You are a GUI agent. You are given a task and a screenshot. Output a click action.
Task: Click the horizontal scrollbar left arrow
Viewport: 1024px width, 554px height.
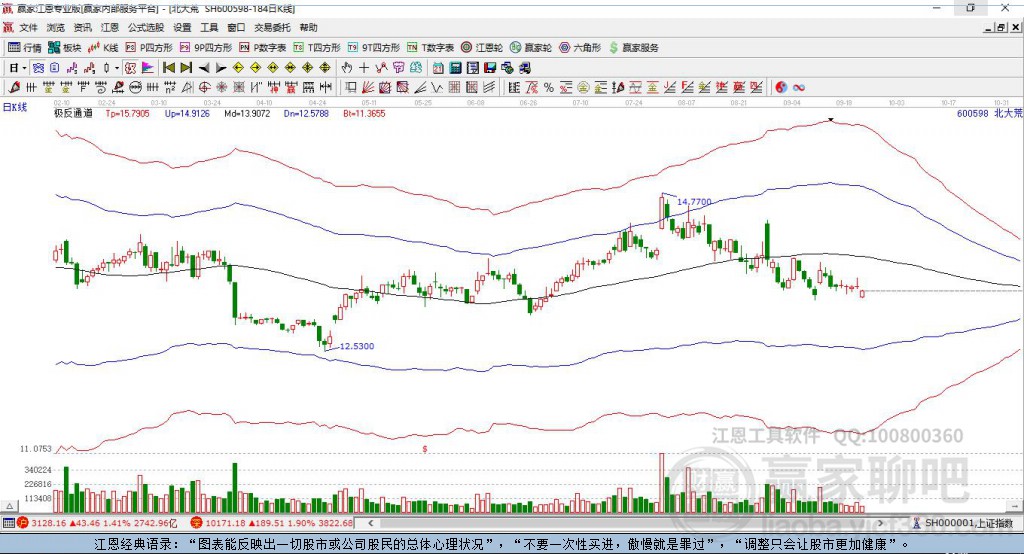coord(371,523)
